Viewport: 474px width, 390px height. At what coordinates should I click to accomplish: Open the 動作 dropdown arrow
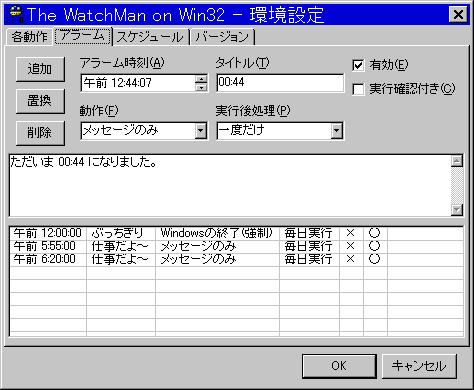(x=201, y=131)
